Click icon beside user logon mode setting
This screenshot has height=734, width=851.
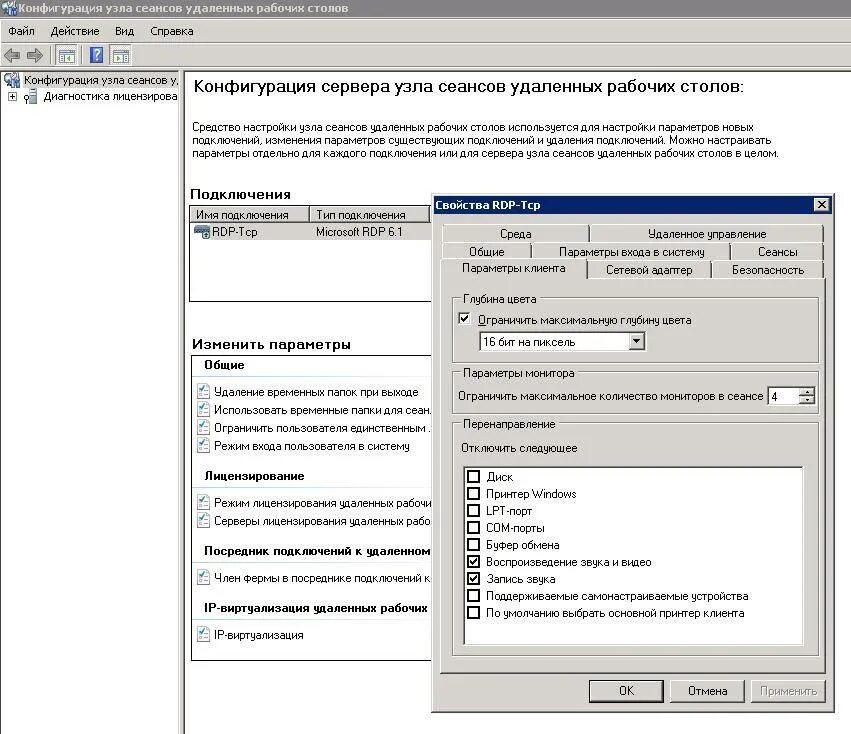click(x=203, y=445)
